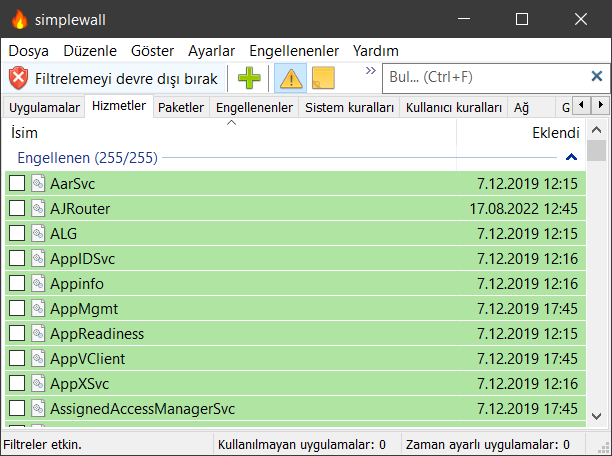Image resolution: width=612 pixels, height=456 pixels.
Task: Click inside the Bul search field
Action: [480, 77]
